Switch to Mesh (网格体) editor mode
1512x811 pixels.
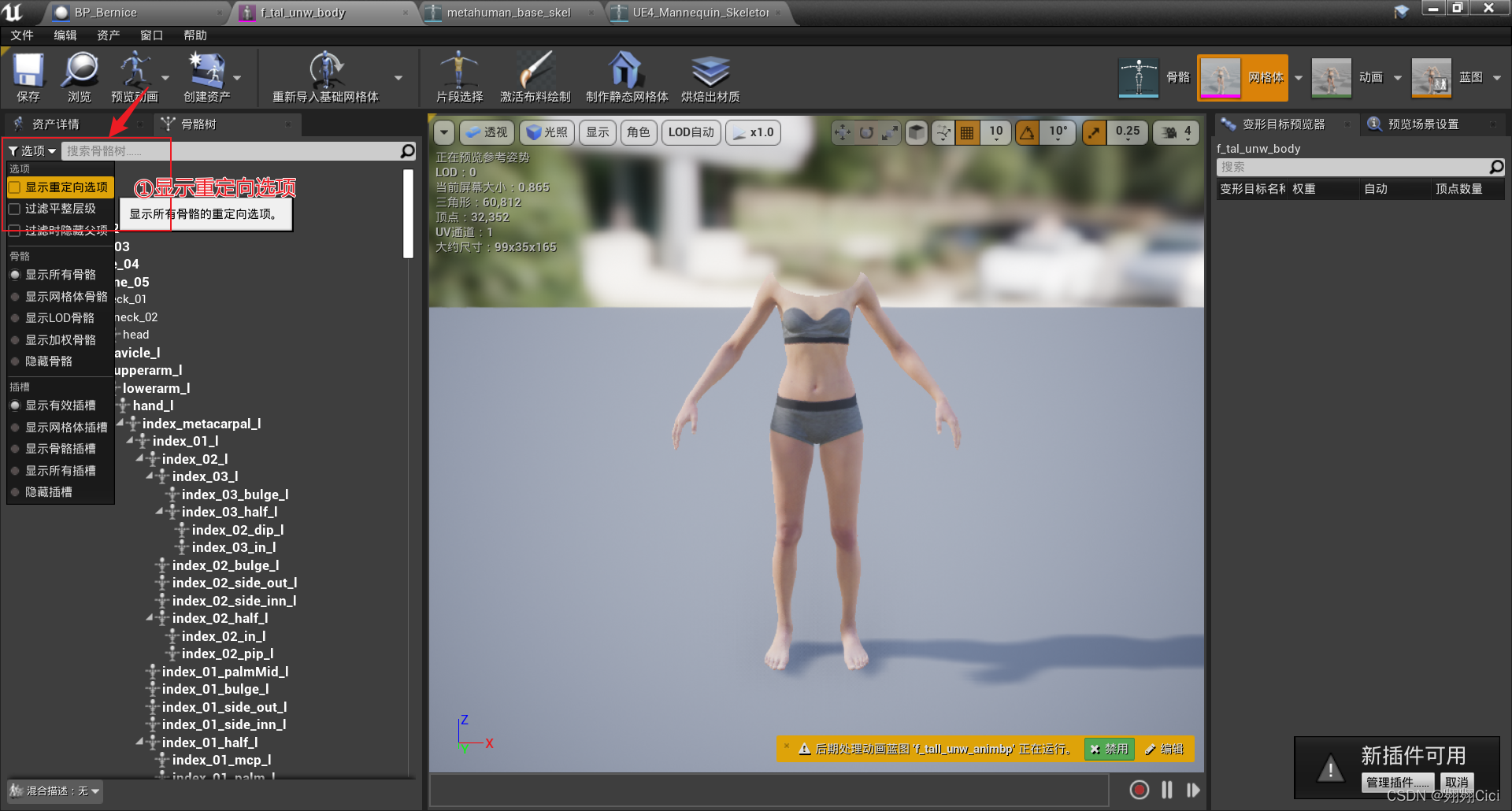[1242, 77]
